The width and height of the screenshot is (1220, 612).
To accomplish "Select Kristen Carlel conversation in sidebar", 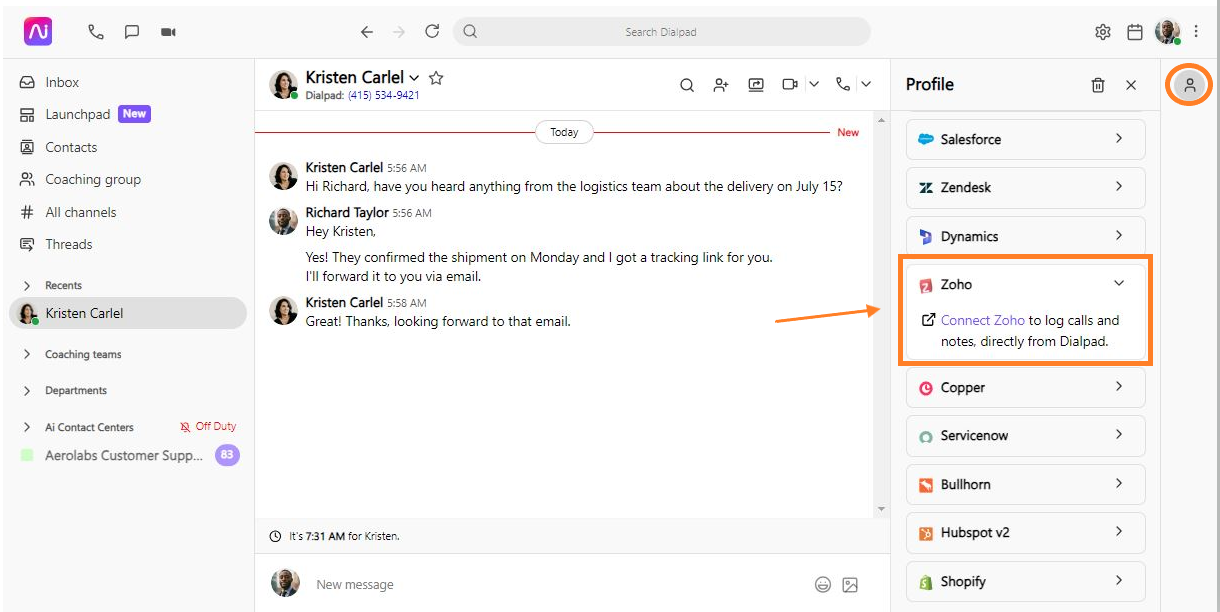I will tap(128, 313).
